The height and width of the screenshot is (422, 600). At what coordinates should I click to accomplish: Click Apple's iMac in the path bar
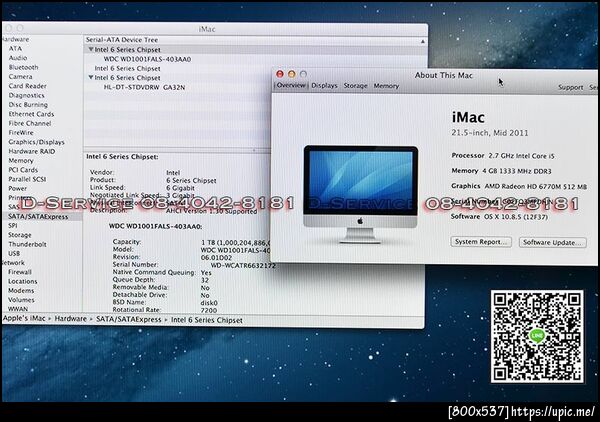[24, 319]
